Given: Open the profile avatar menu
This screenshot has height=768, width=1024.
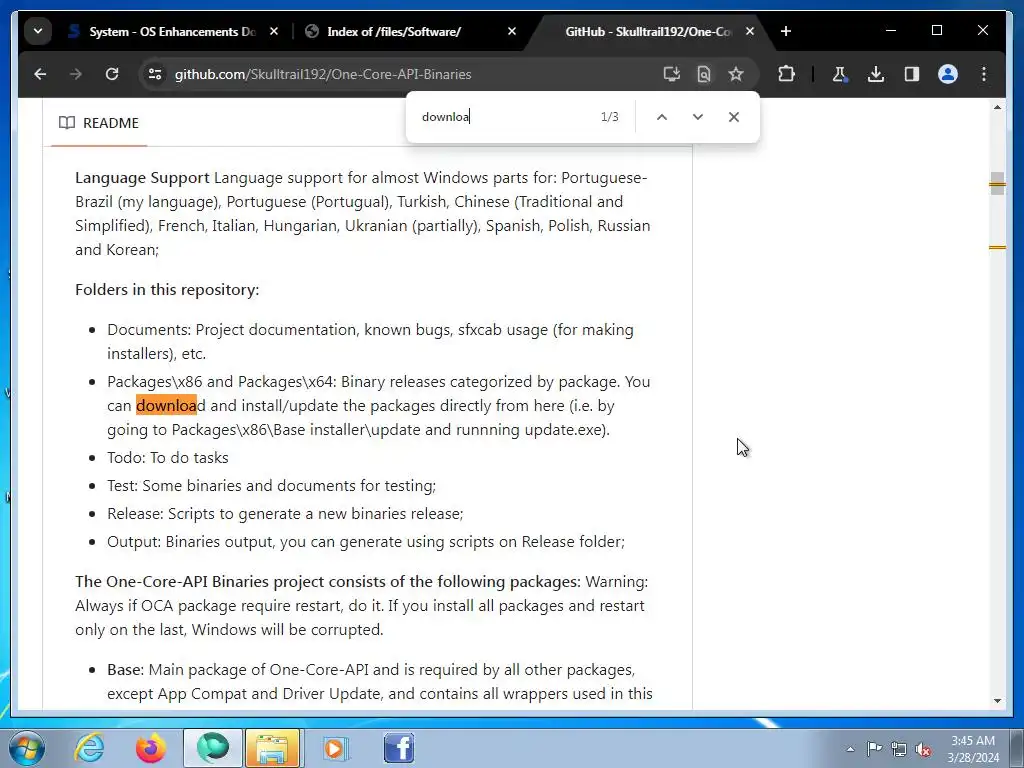Looking at the screenshot, I should pyautogui.click(x=948, y=74).
